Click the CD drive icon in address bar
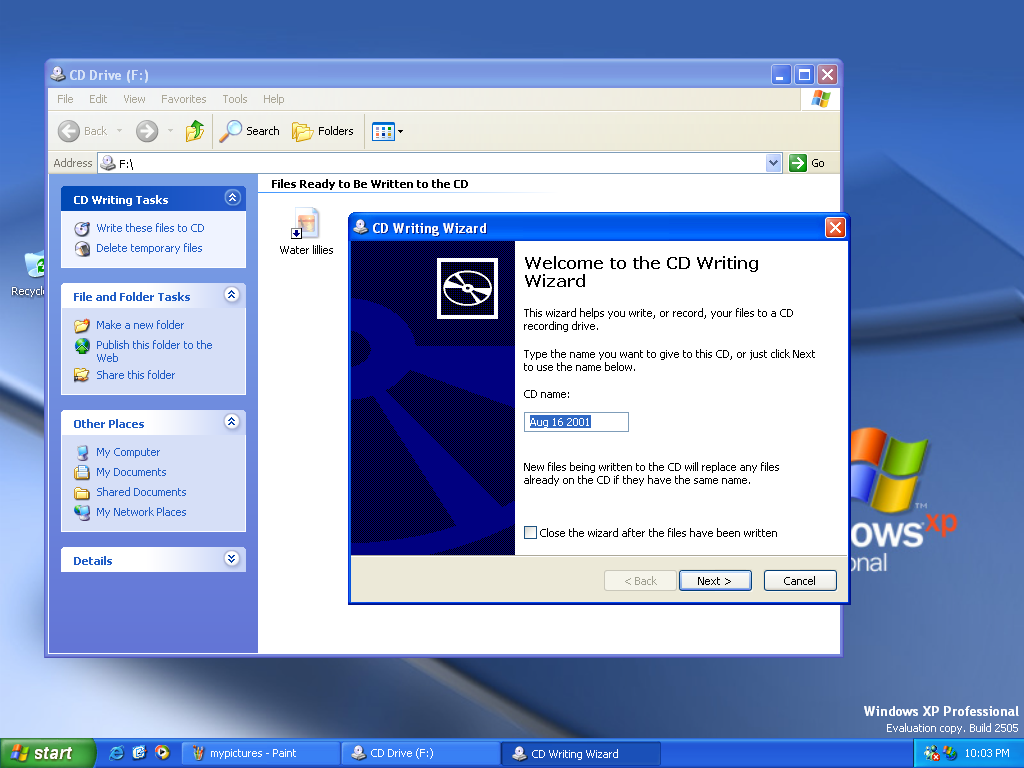This screenshot has width=1024, height=768. pyautogui.click(x=108, y=163)
